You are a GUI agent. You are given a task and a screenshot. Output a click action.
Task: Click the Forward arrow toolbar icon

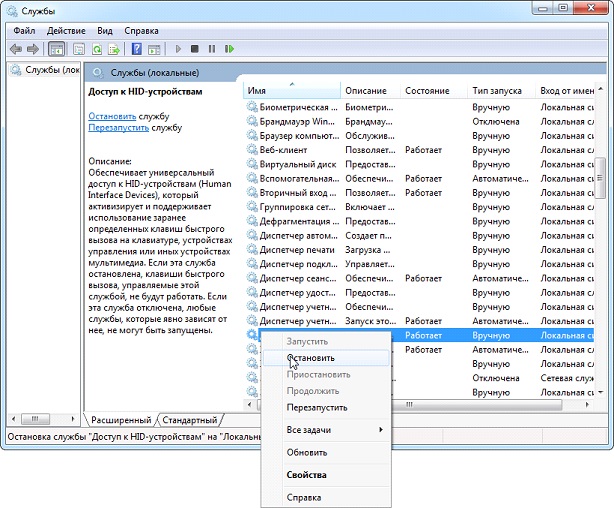(32, 48)
